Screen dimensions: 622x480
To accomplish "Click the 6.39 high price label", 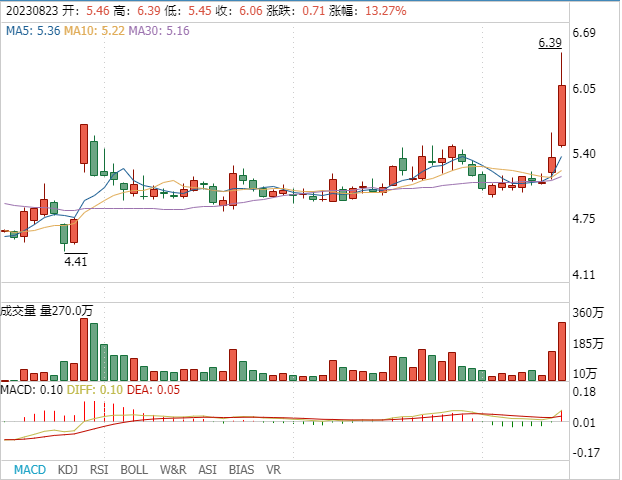I will [x=550, y=42].
